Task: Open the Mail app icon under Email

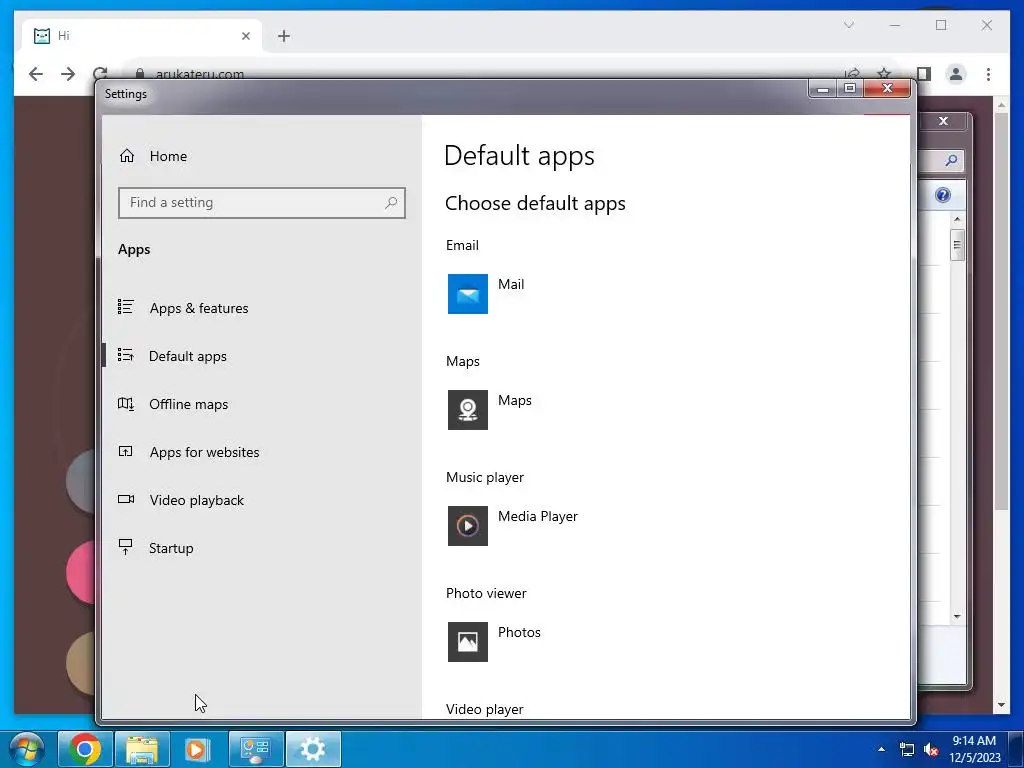Action: 468,294
